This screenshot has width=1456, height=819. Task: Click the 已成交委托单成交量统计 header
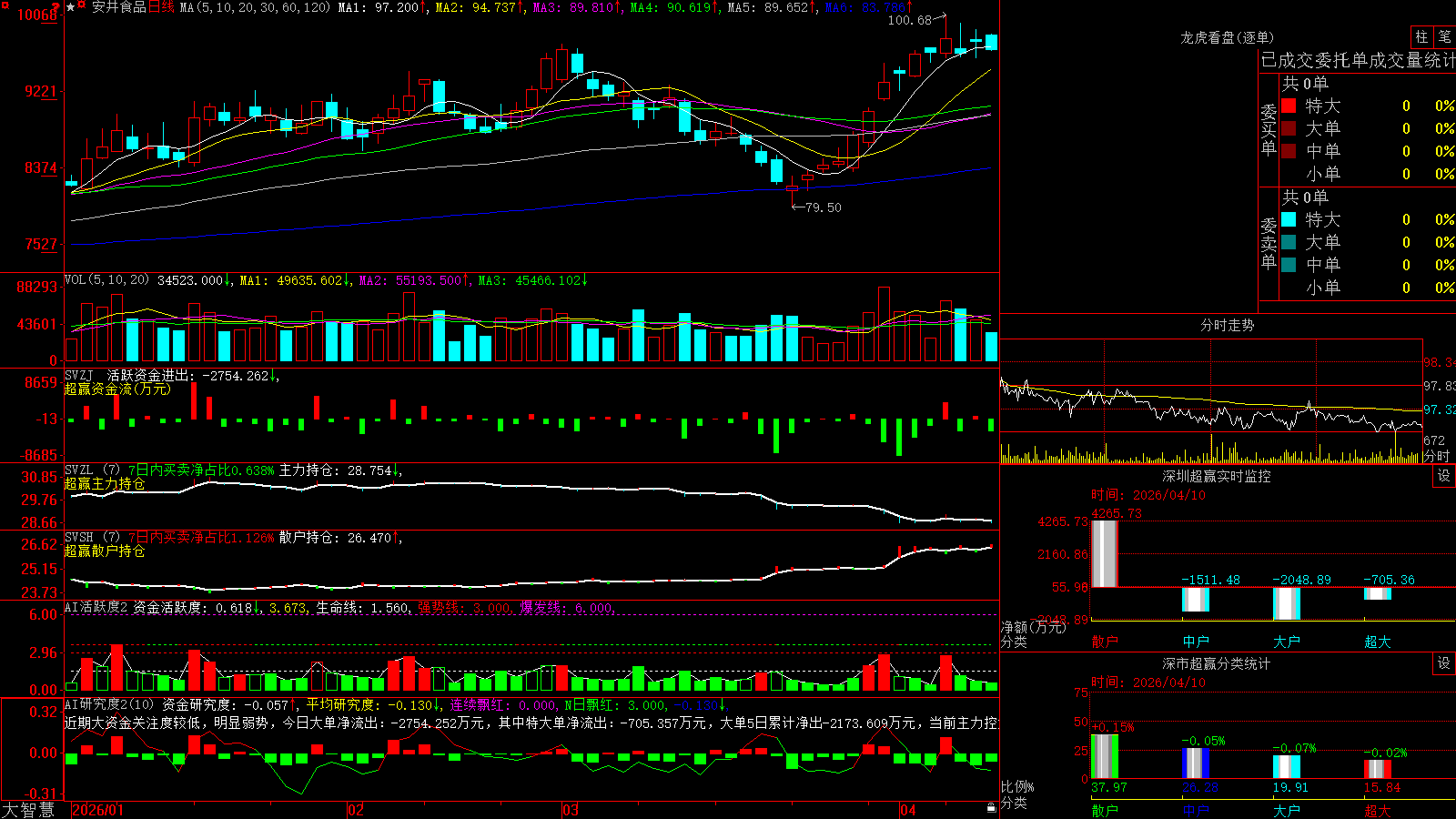(x=1358, y=60)
